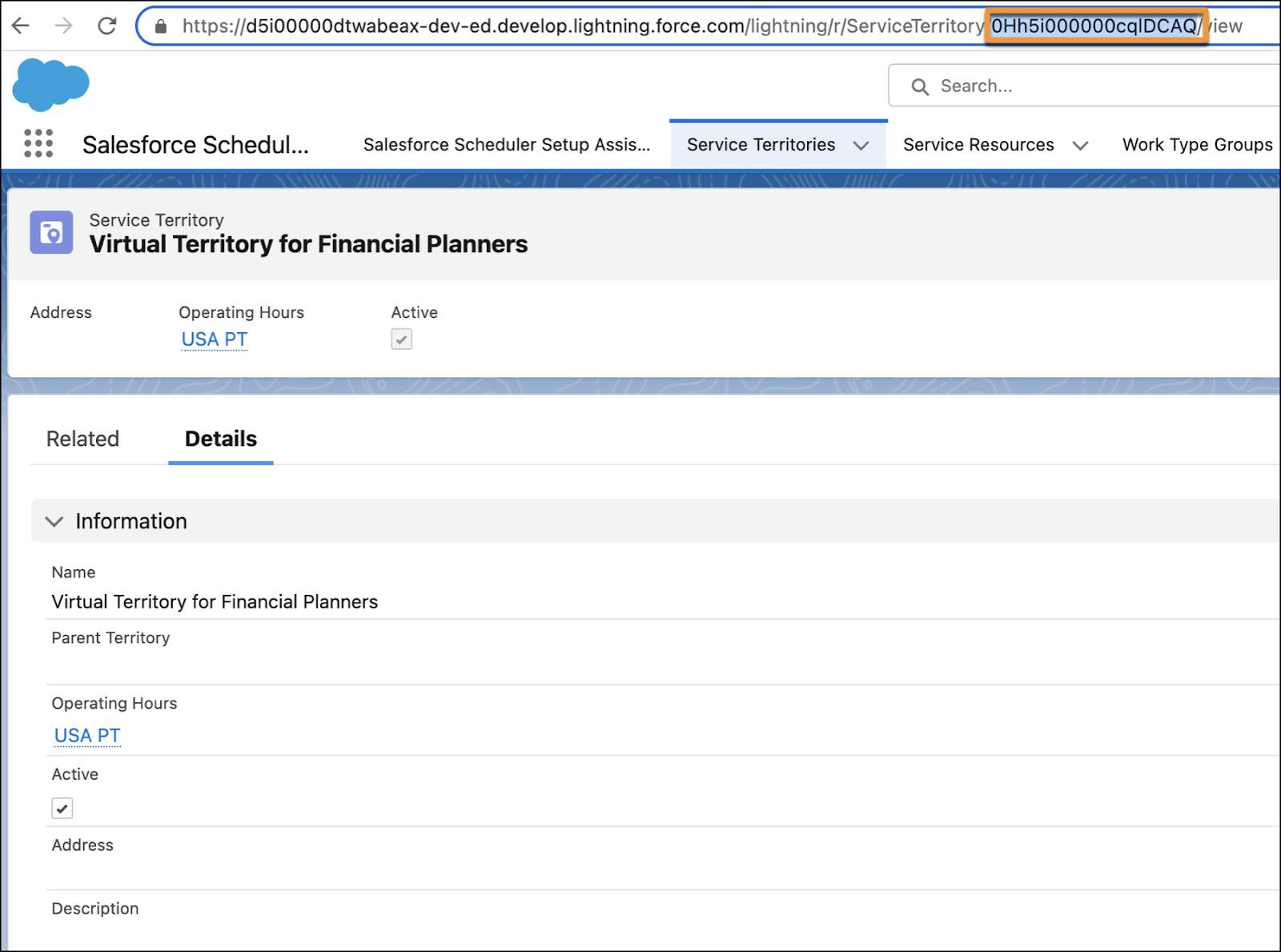Select the Details tab
The width and height of the screenshot is (1281, 952).
[221, 439]
